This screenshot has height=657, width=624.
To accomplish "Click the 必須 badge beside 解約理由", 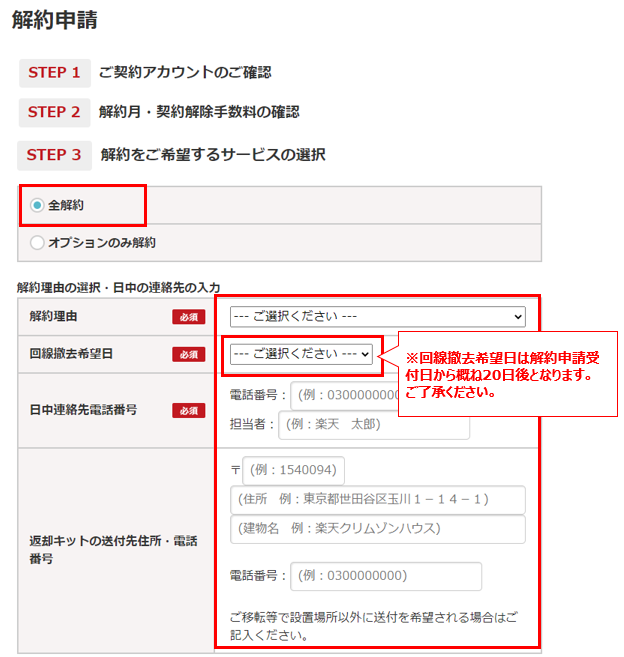I will click(188, 317).
